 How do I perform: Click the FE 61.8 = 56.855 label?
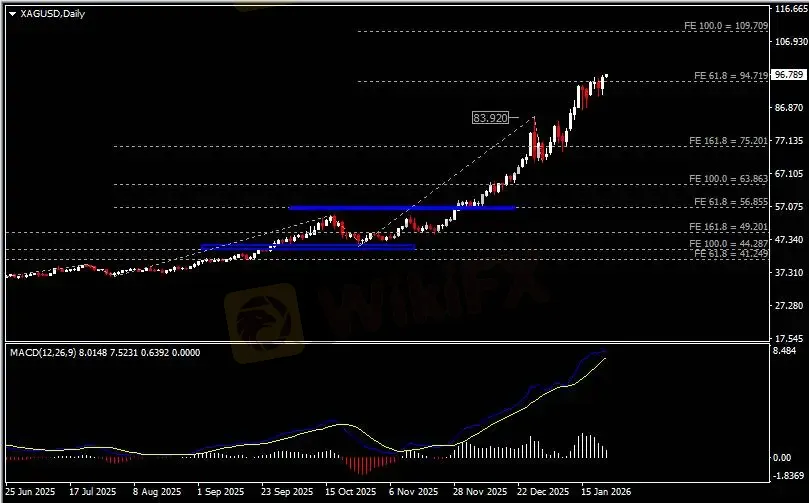pos(731,202)
